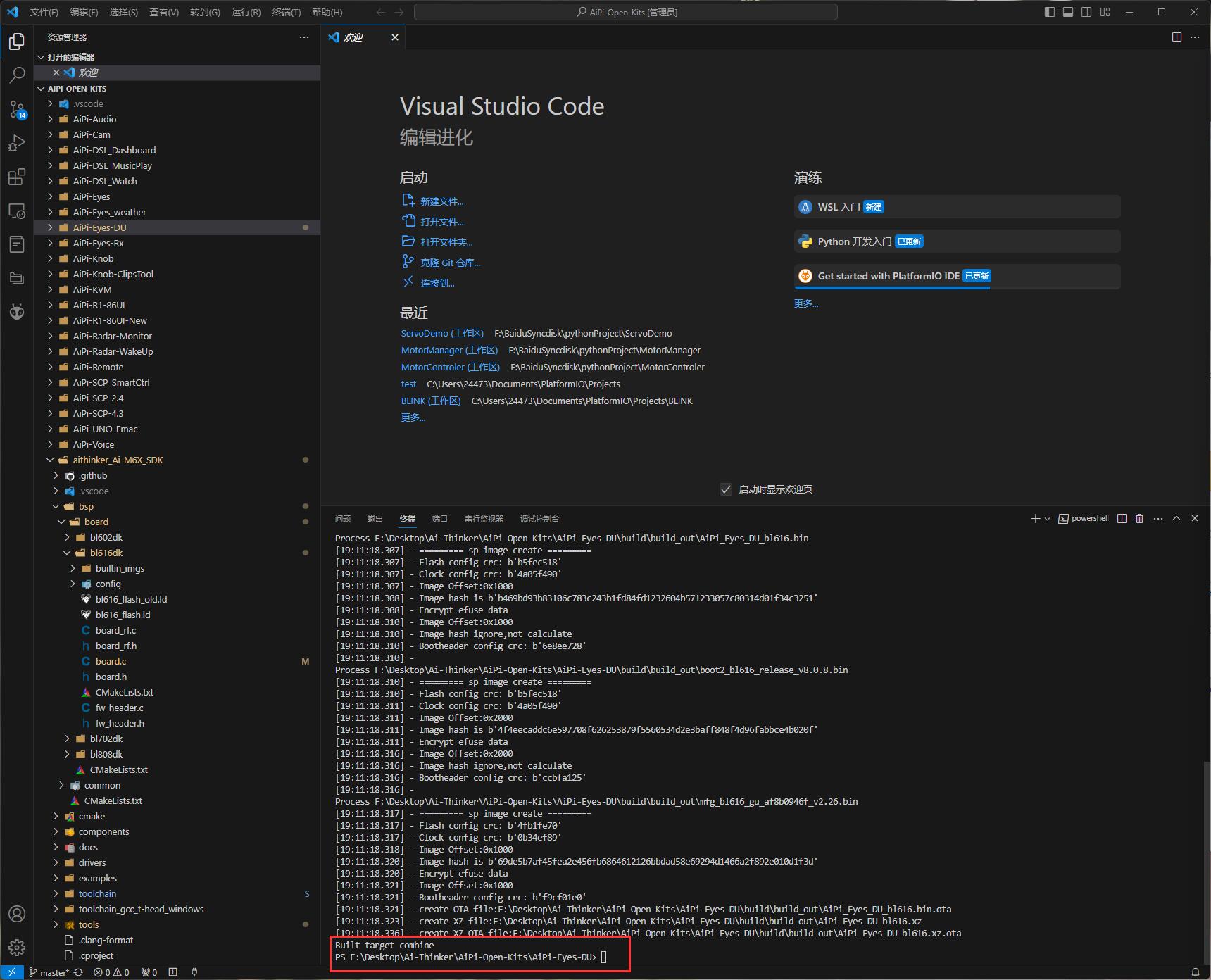The width and height of the screenshot is (1211, 980).
Task: Open the PlatformIO alien icon view
Action: [x=17, y=312]
